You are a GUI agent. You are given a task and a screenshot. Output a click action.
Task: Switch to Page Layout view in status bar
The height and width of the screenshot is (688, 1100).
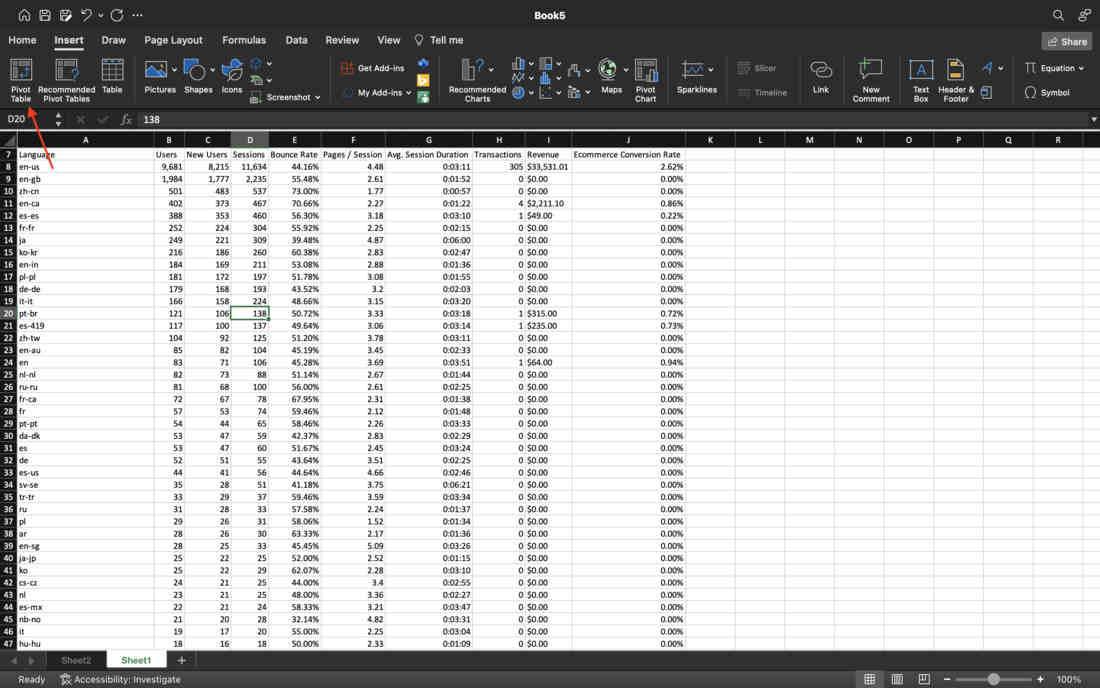click(x=897, y=679)
